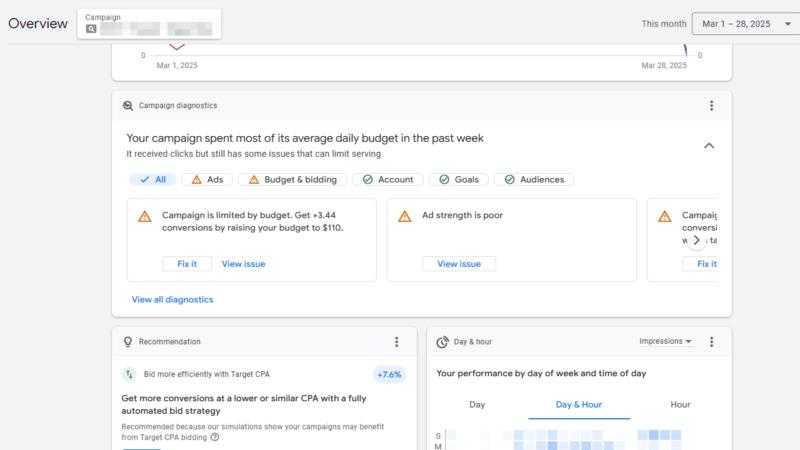Open View all diagnostics link
The width and height of the screenshot is (800, 450).
(x=172, y=299)
